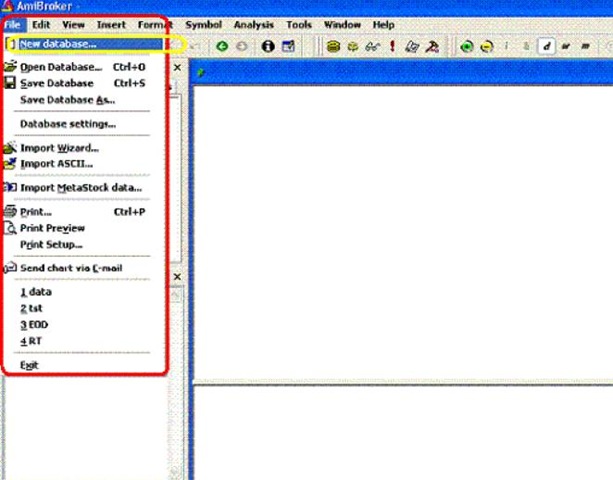This screenshot has width=613, height=480.
Task: Toggle the daily 'd' interval button
Action: (x=546, y=46)
